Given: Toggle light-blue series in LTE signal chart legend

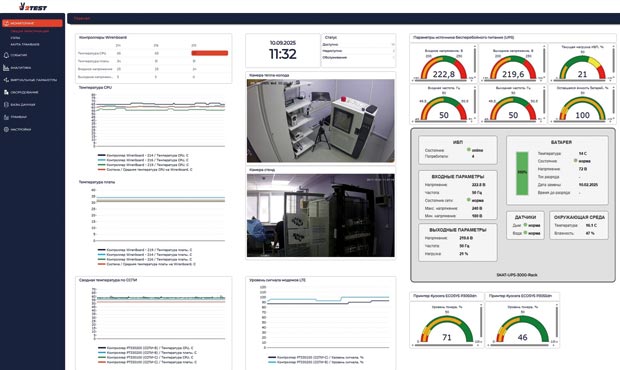Looking at the screenshot, I should pos(316,362).
